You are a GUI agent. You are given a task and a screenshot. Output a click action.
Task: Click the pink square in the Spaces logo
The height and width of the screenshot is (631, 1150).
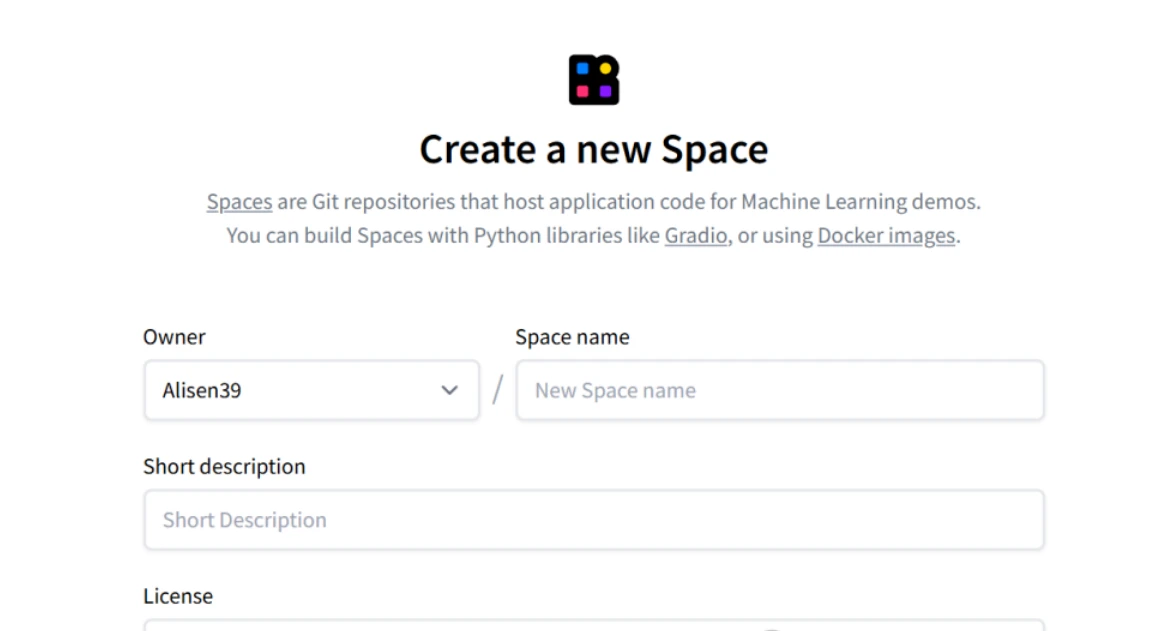point(583,91)
